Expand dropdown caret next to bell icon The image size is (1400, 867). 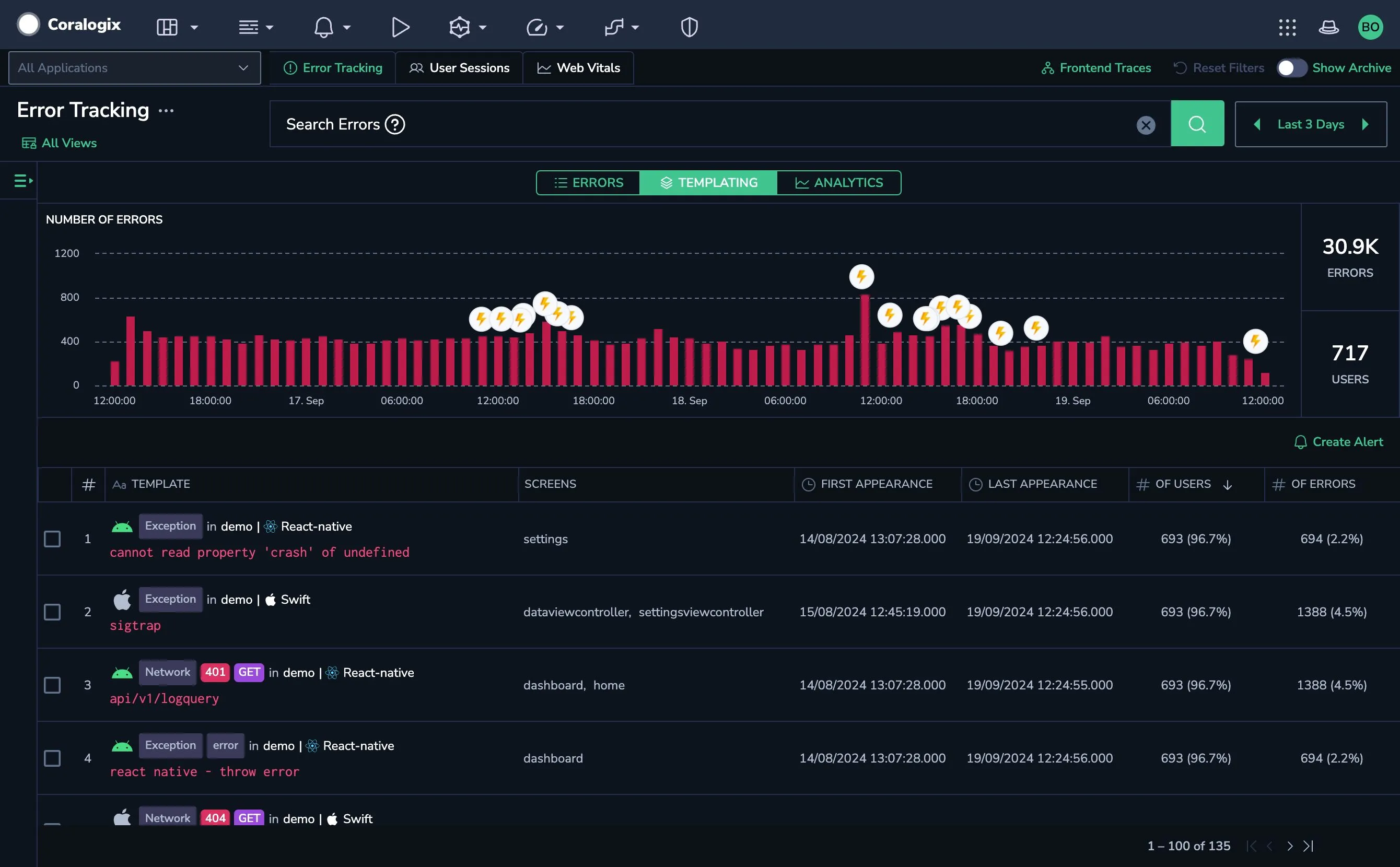pyautogui.click(x=346, y=28)
